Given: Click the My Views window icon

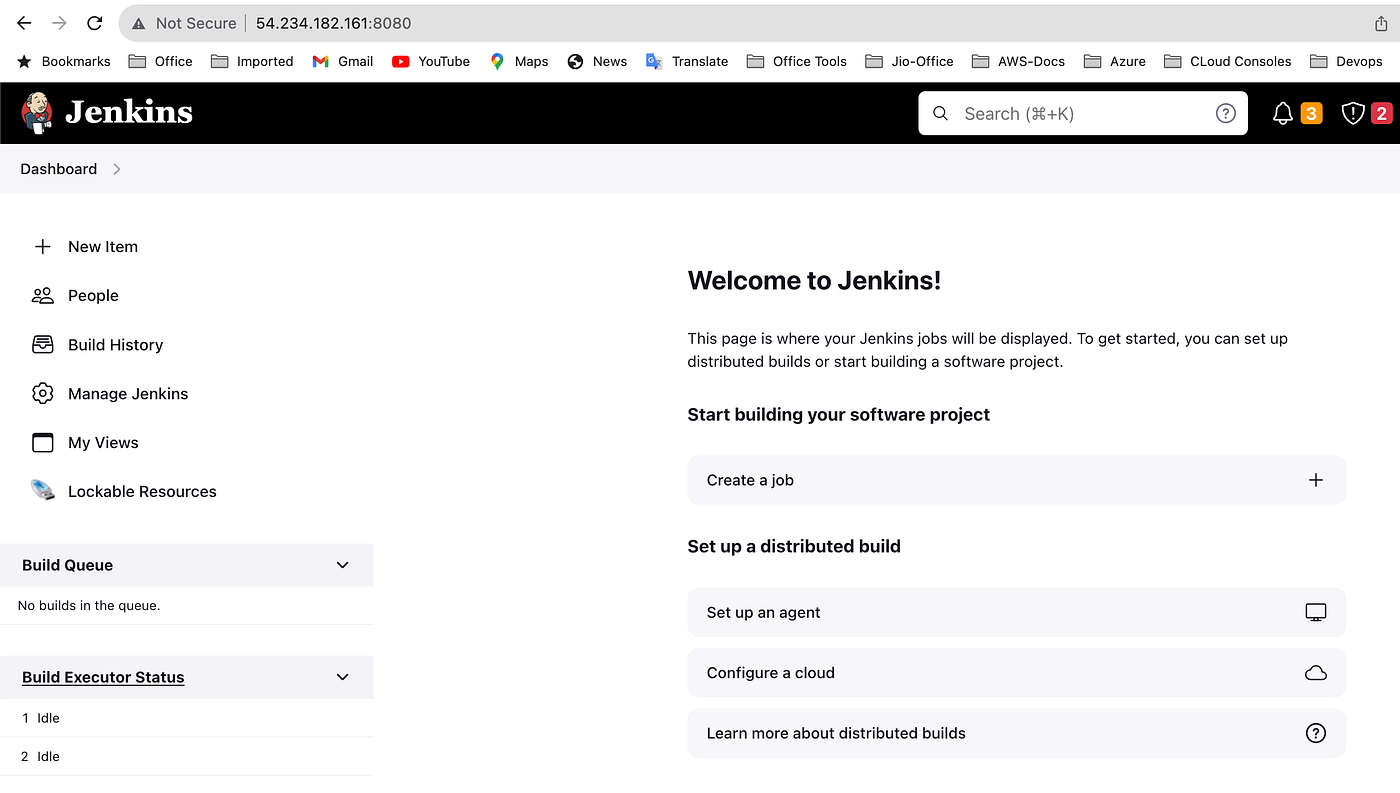Looking at the screenshot, I should [42, 442].
